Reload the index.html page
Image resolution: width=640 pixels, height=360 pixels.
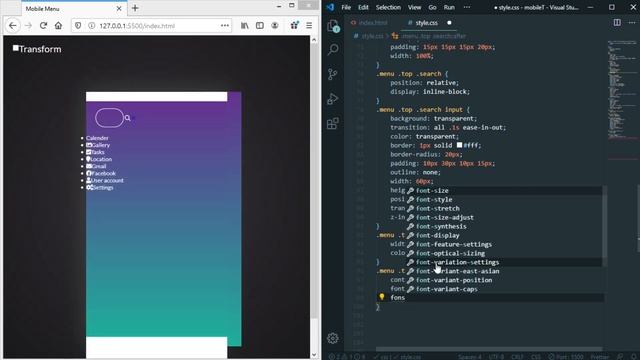pos(43,26)
